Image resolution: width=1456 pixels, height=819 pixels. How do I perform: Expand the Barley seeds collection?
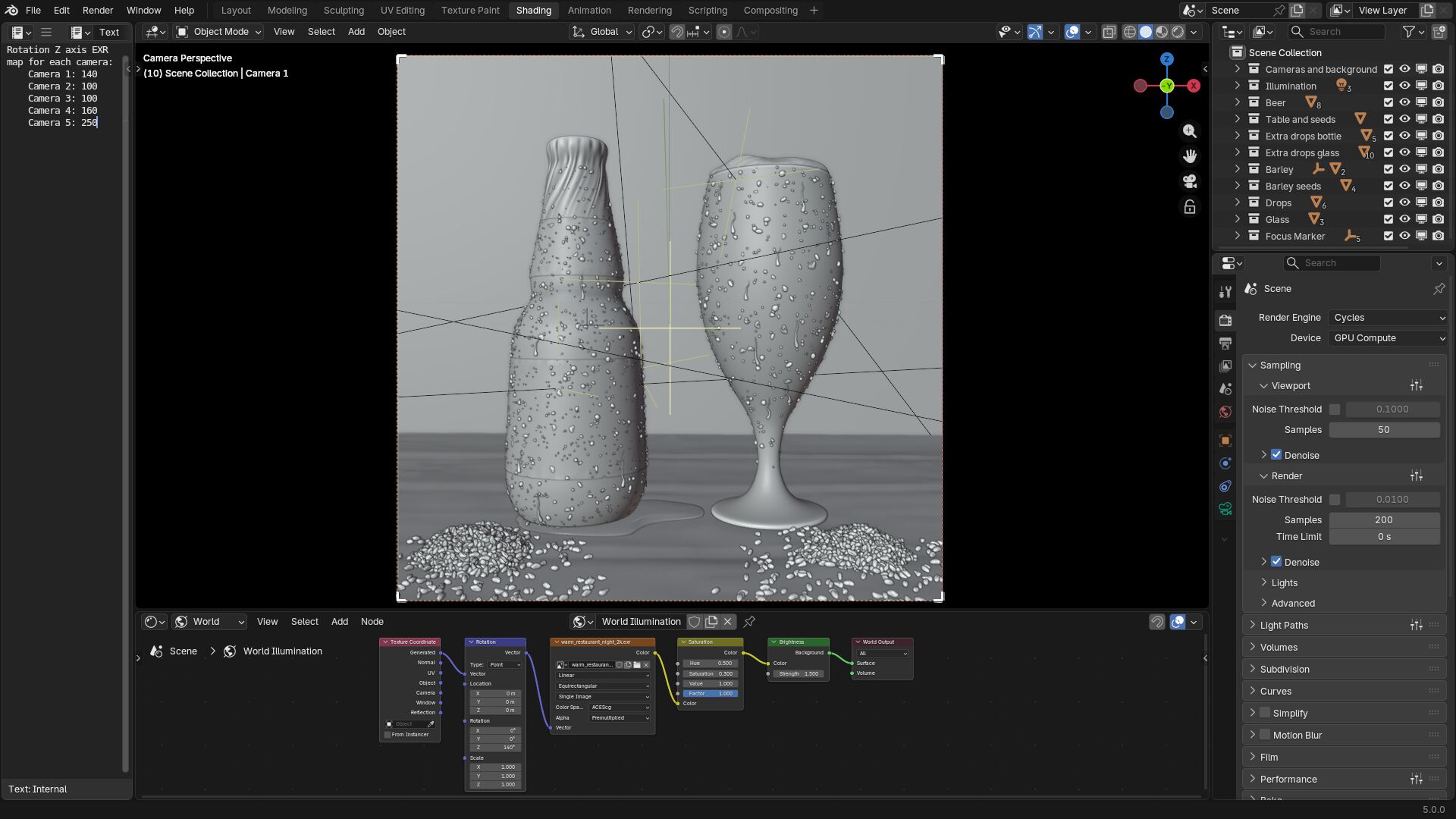[1237, 186]
